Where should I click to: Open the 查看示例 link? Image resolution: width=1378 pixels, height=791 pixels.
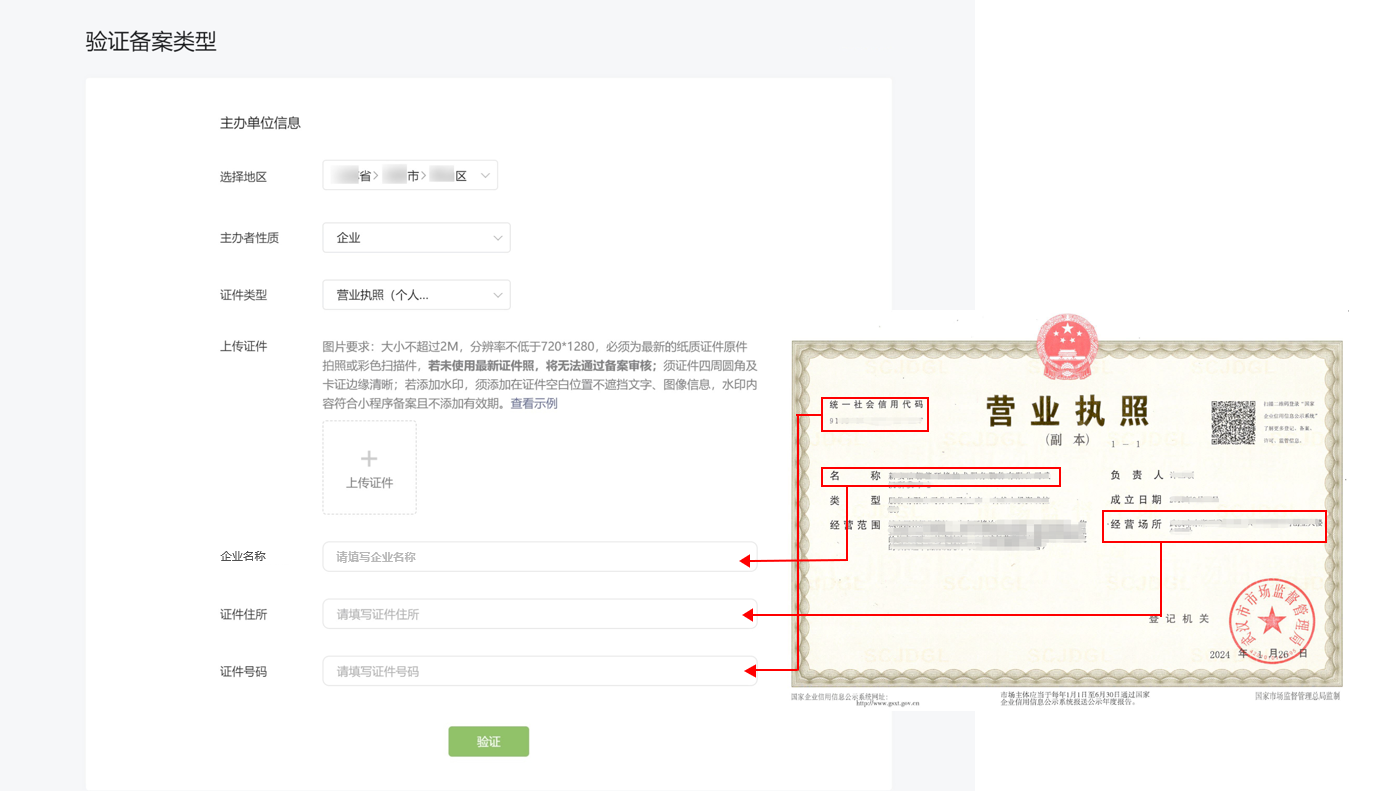pos(534,404)
